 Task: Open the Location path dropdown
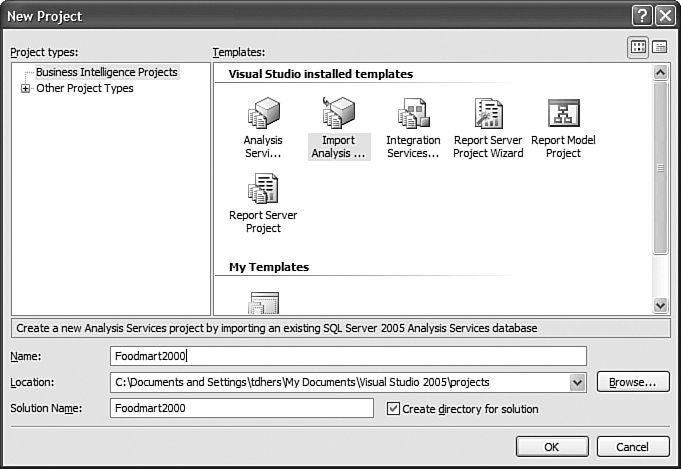click(577, 383)
